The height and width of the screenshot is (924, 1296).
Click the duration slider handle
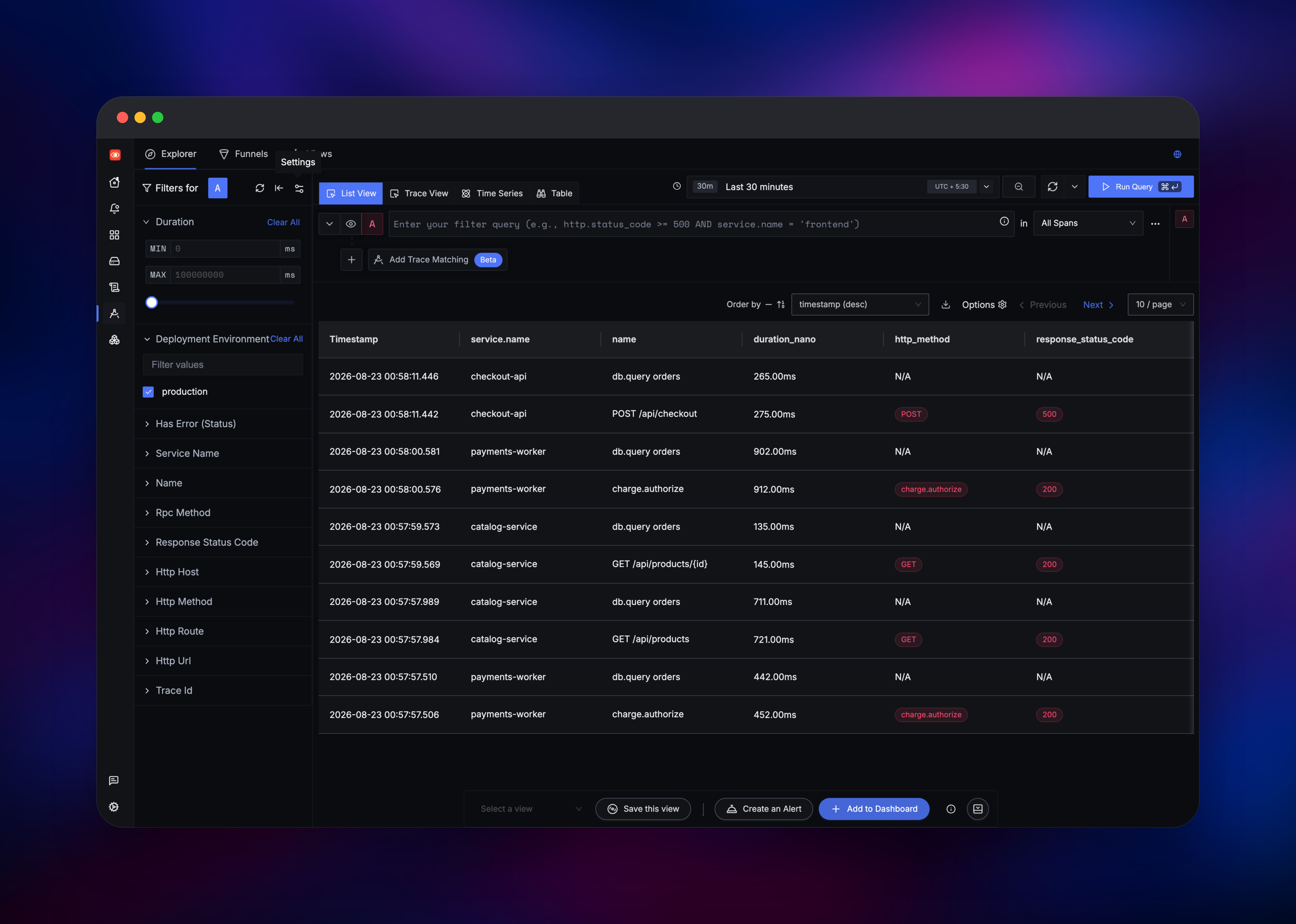(151, 303)
